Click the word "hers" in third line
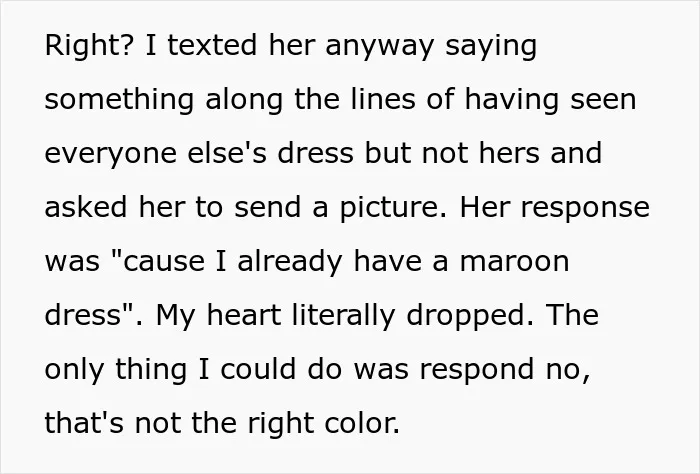This screenshot has width=700, height=474. coord(509,153)
